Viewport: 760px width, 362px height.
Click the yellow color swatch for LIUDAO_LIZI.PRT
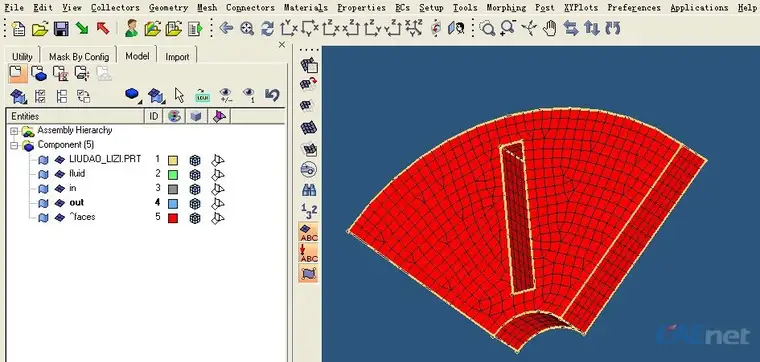click(x=173, y=160)
